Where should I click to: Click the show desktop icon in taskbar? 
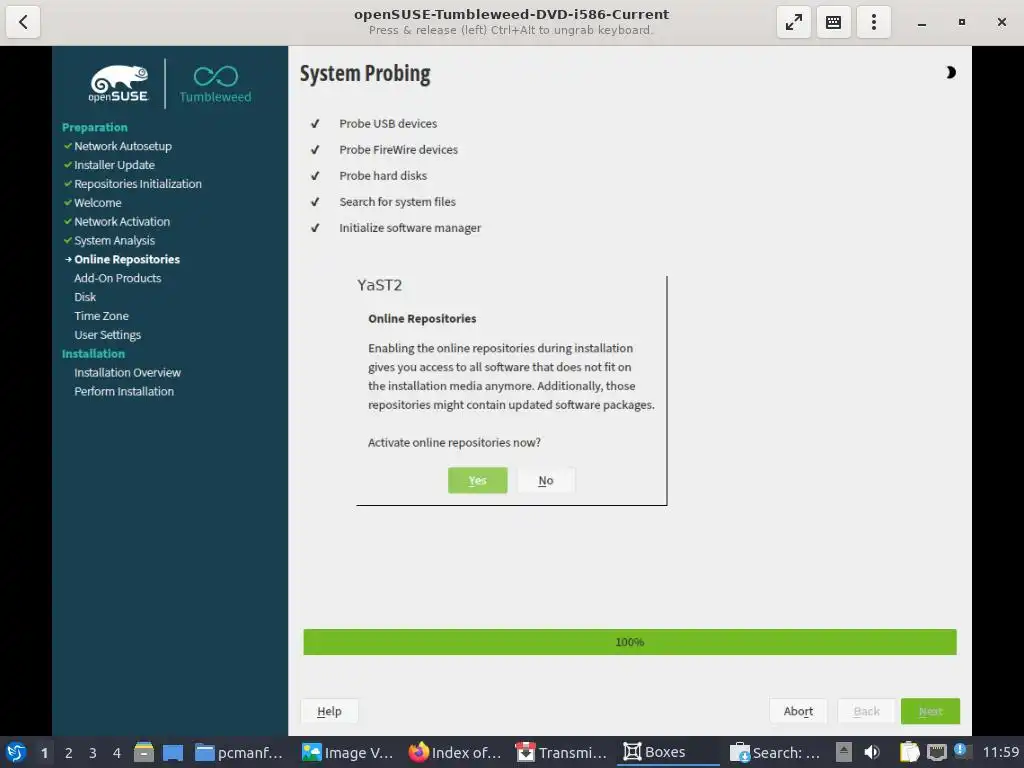coord(173,752)
